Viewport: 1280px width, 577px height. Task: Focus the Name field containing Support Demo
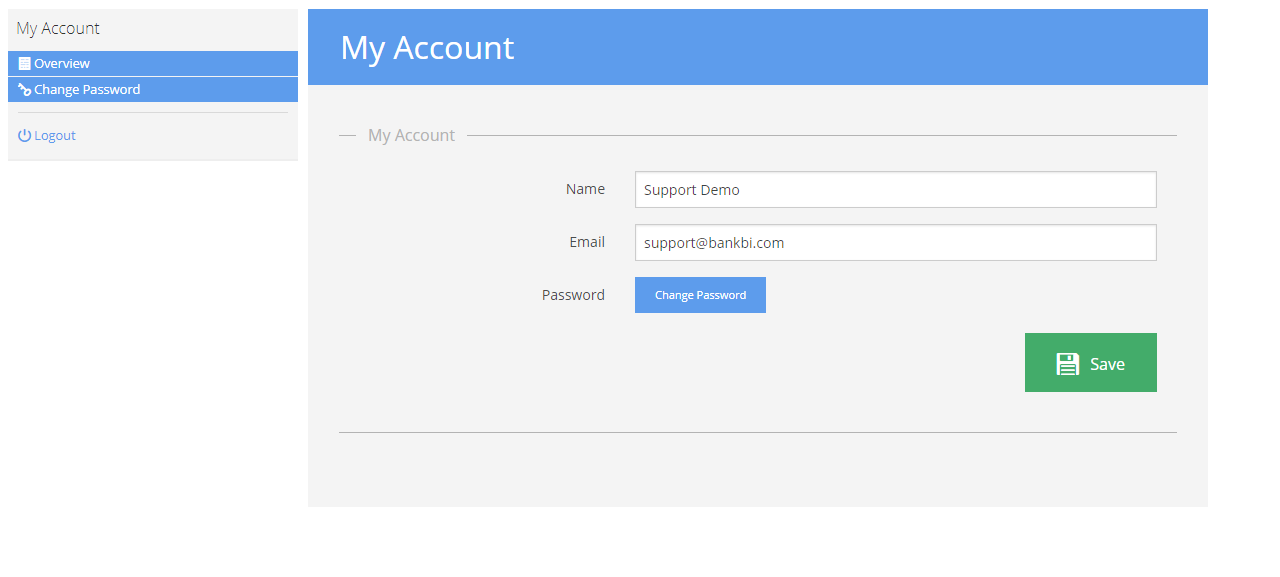click(x=896, y=189)
